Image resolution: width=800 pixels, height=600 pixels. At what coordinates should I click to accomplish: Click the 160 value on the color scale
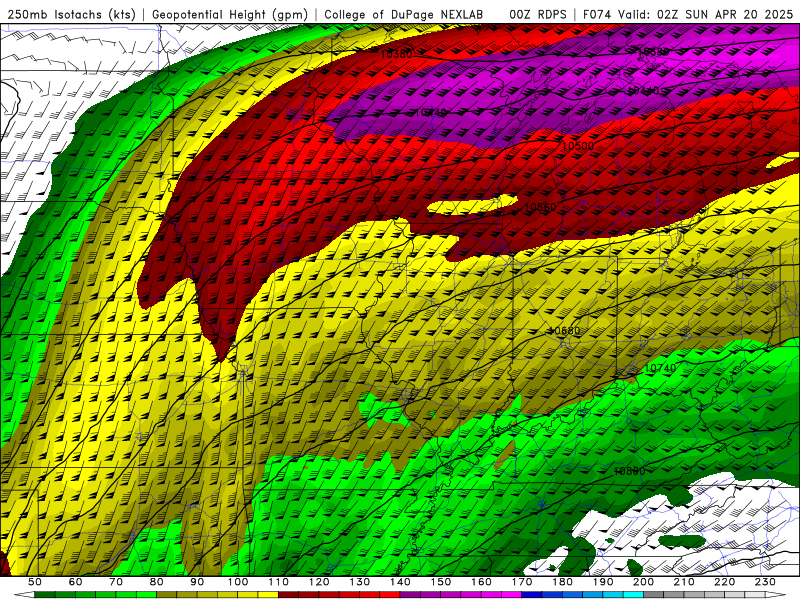click(481, 582)
